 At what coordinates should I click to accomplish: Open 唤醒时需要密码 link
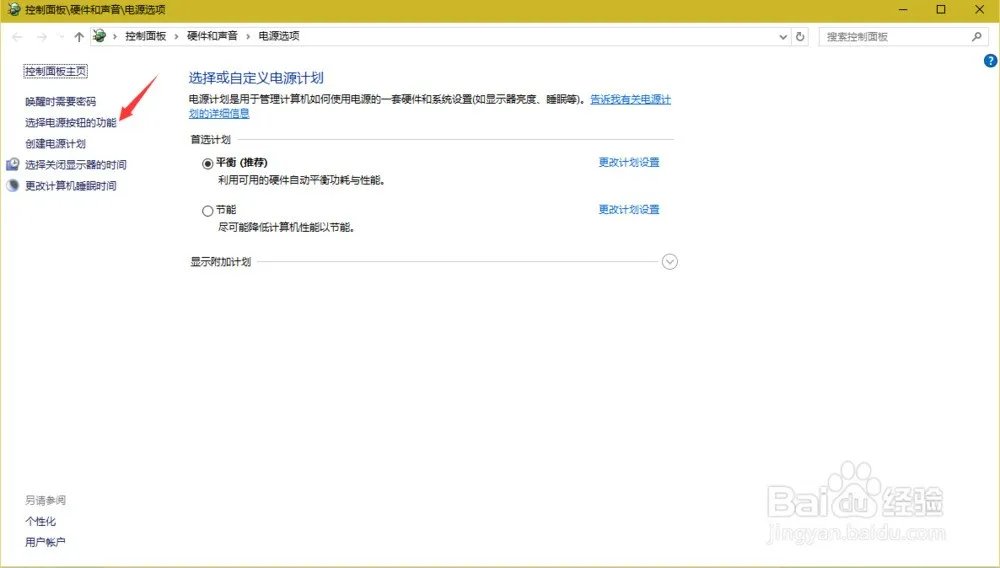tap(61, 101)
